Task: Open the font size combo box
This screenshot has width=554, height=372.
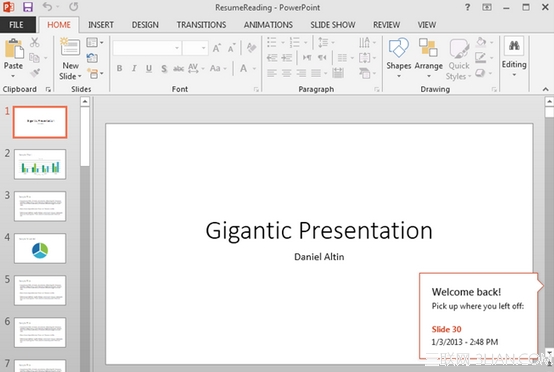Action: (x=195, y=48)
